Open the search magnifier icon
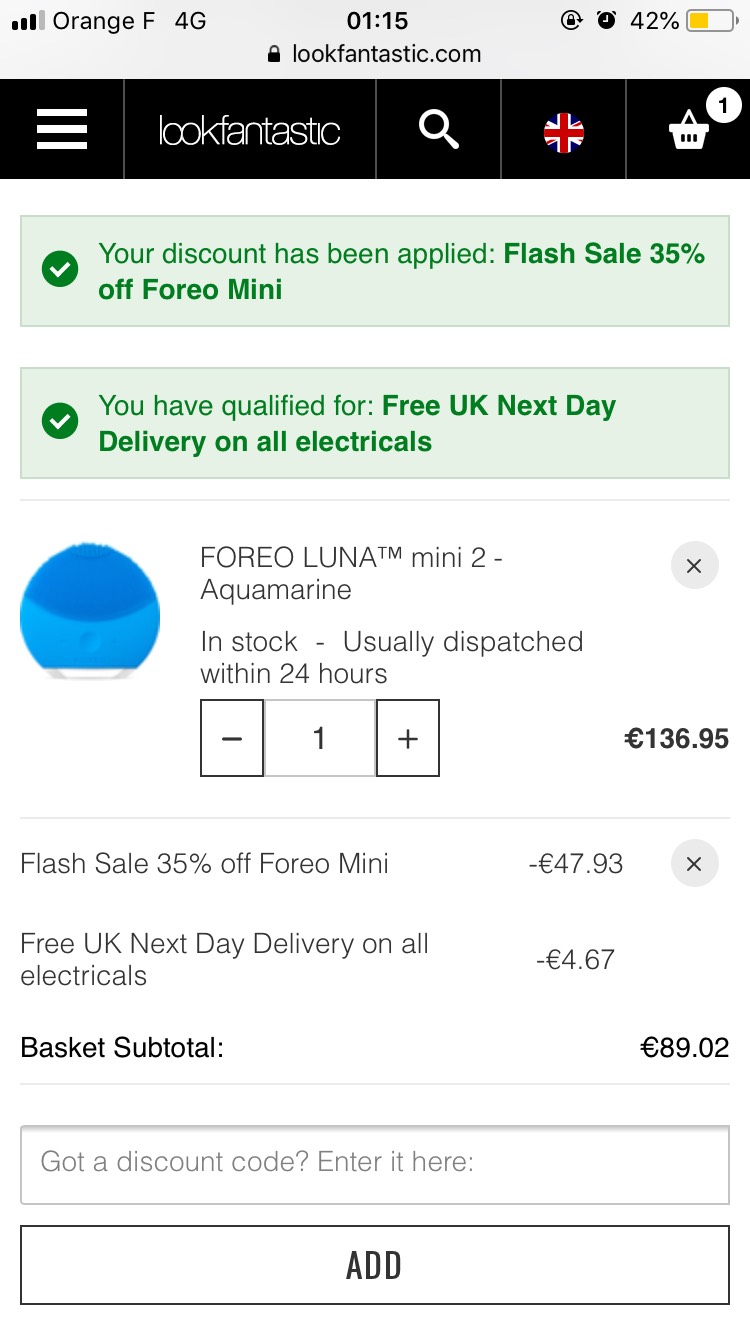Image resolution: width=750 pixels, height=1334 pixels. [438, 130]
